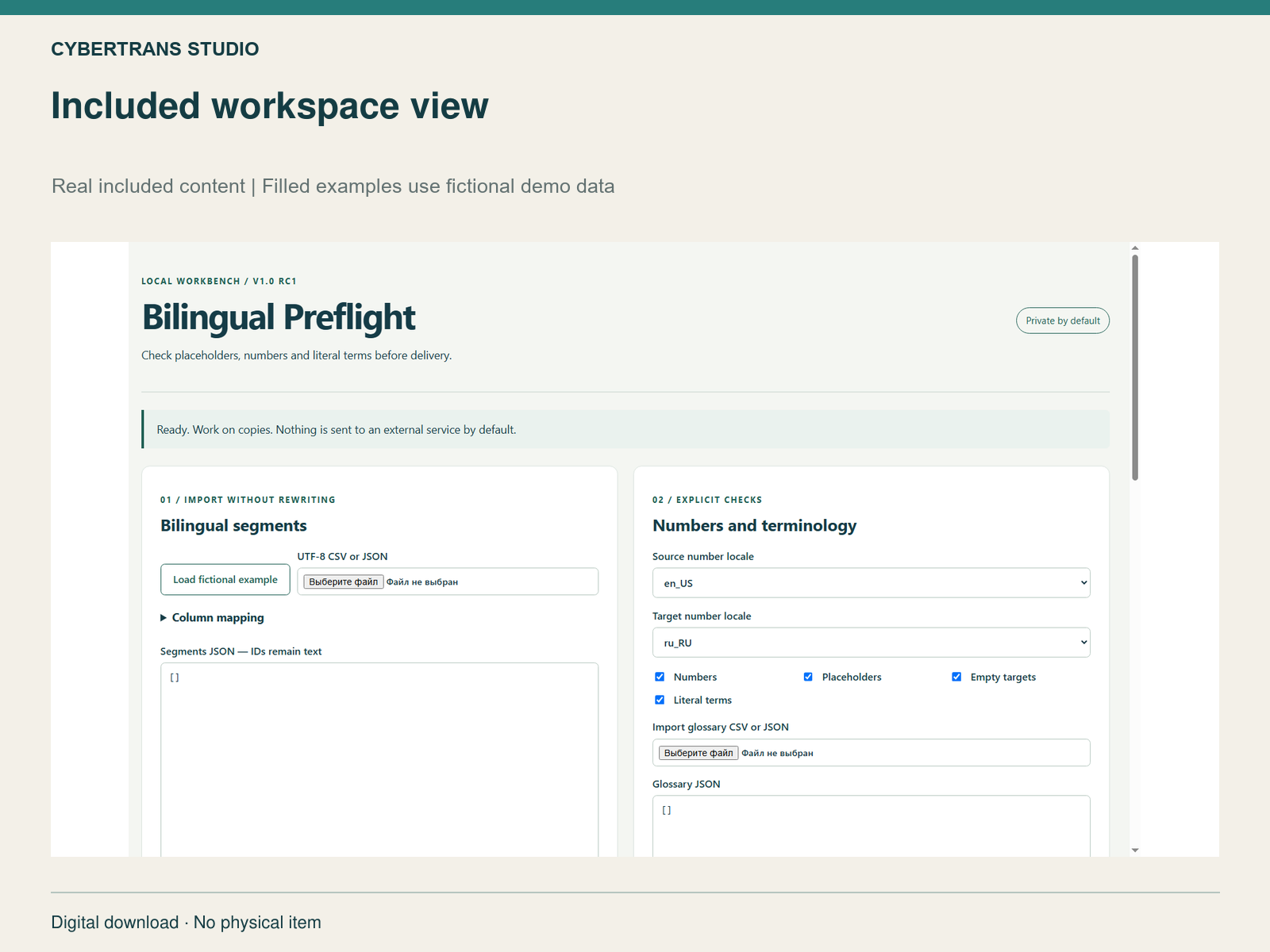The height and width of the screenshot is (952, 1270).
Task: Expand the Column mapping section
Action: point(212,617)
